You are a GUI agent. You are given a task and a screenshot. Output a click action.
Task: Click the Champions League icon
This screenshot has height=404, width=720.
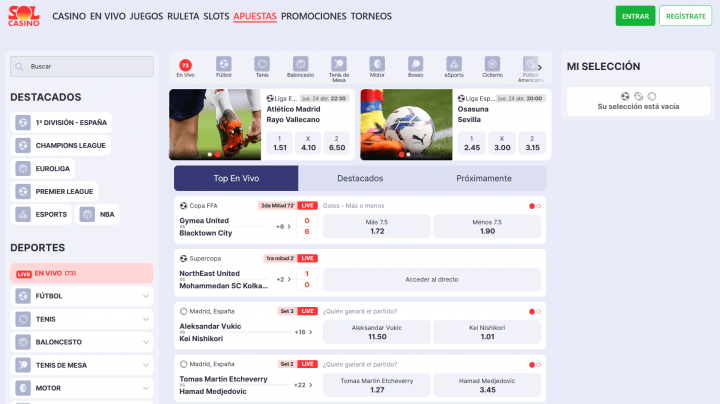click(x=23, y=146)
